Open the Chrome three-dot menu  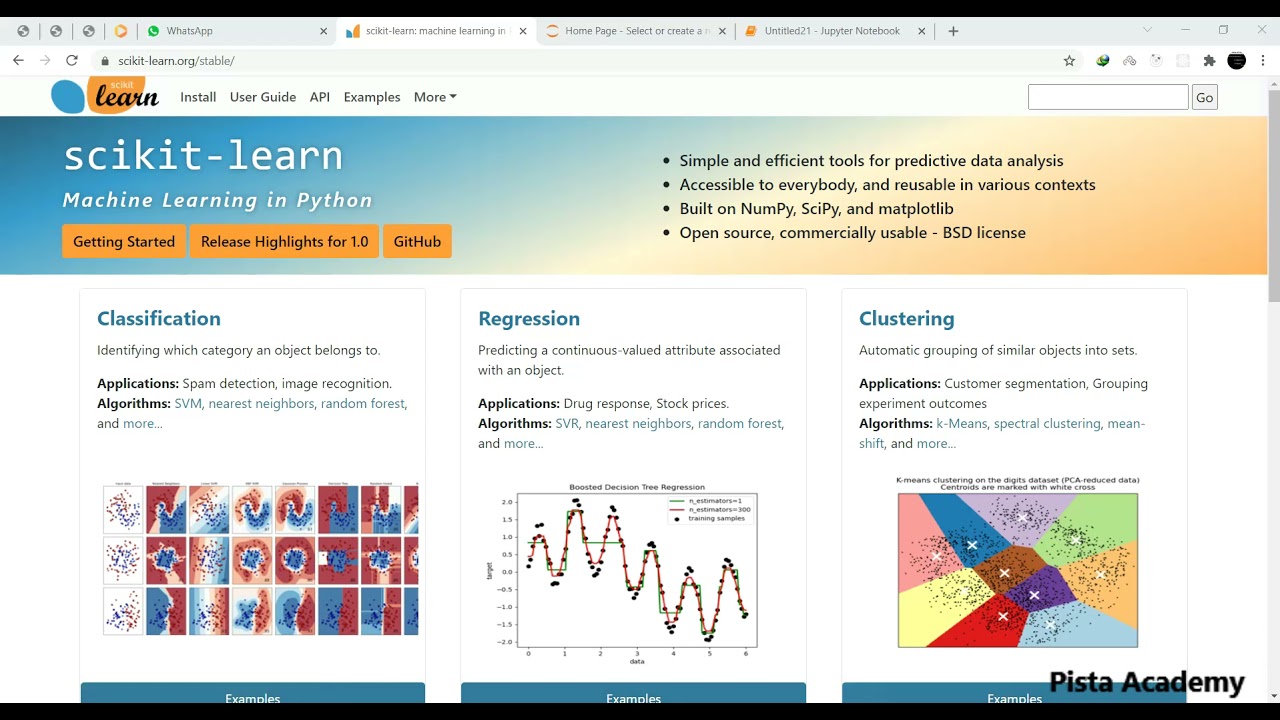tap(1263, 61)
